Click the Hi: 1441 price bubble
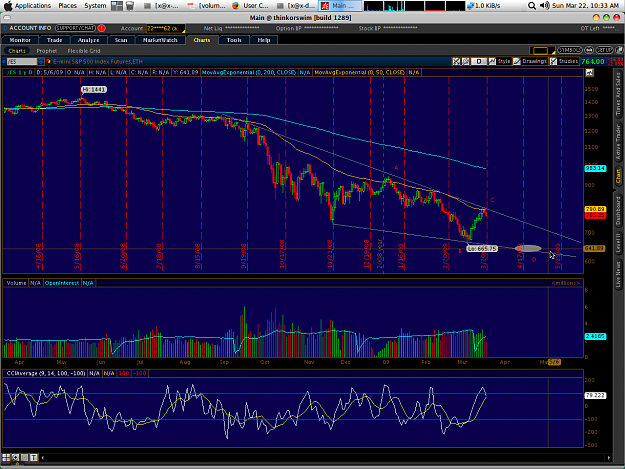 [94, 90]
